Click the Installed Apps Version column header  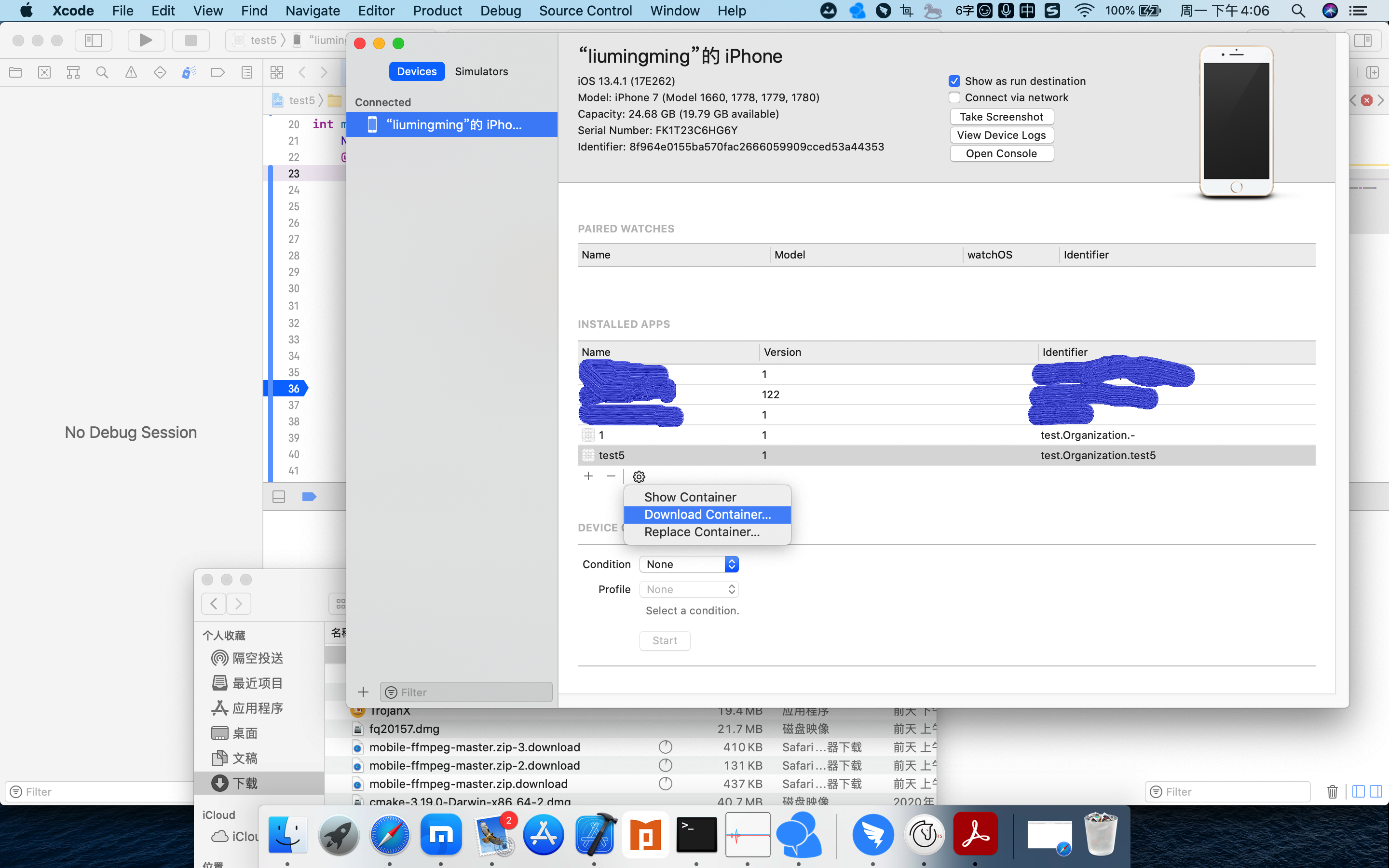898,352
